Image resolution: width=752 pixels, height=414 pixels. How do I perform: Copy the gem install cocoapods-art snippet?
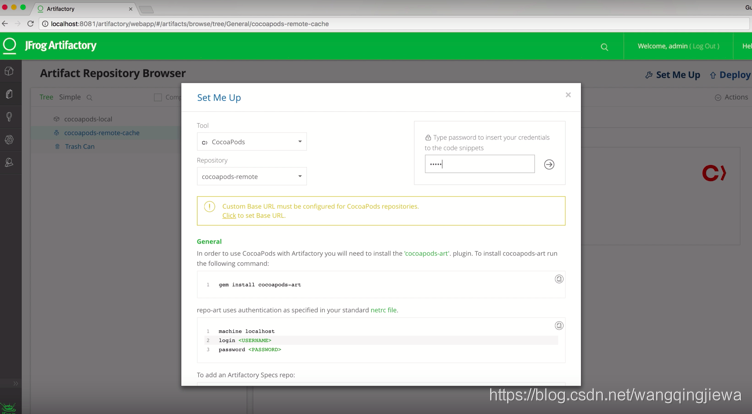tap(559, 279)
